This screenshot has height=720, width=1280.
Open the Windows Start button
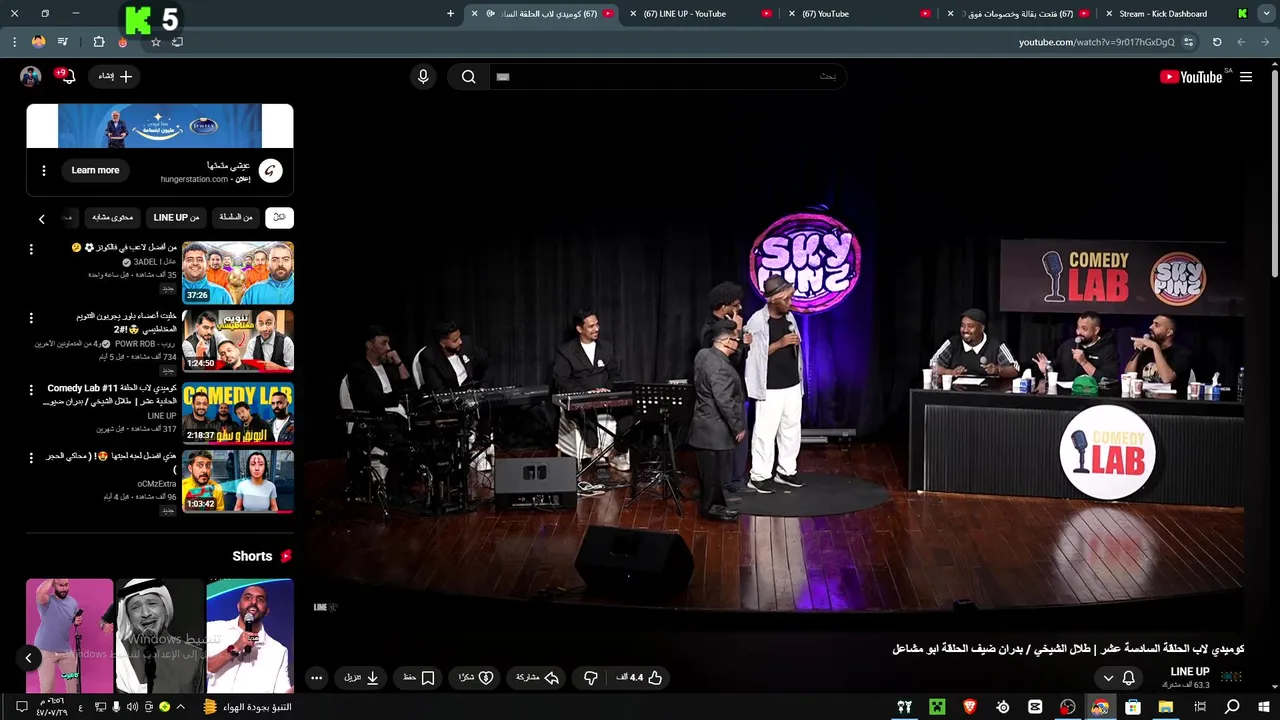tap(1264, 707)
